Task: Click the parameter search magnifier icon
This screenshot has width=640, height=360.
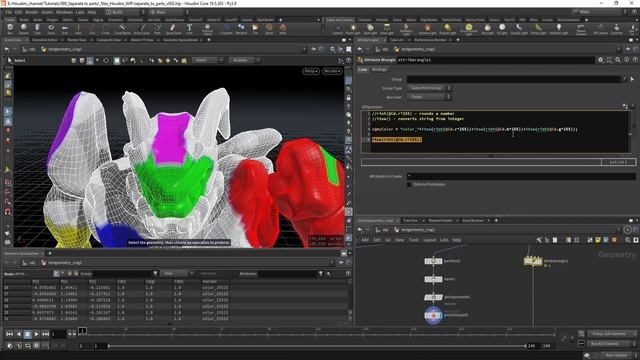Action: (x=618, y=60)
